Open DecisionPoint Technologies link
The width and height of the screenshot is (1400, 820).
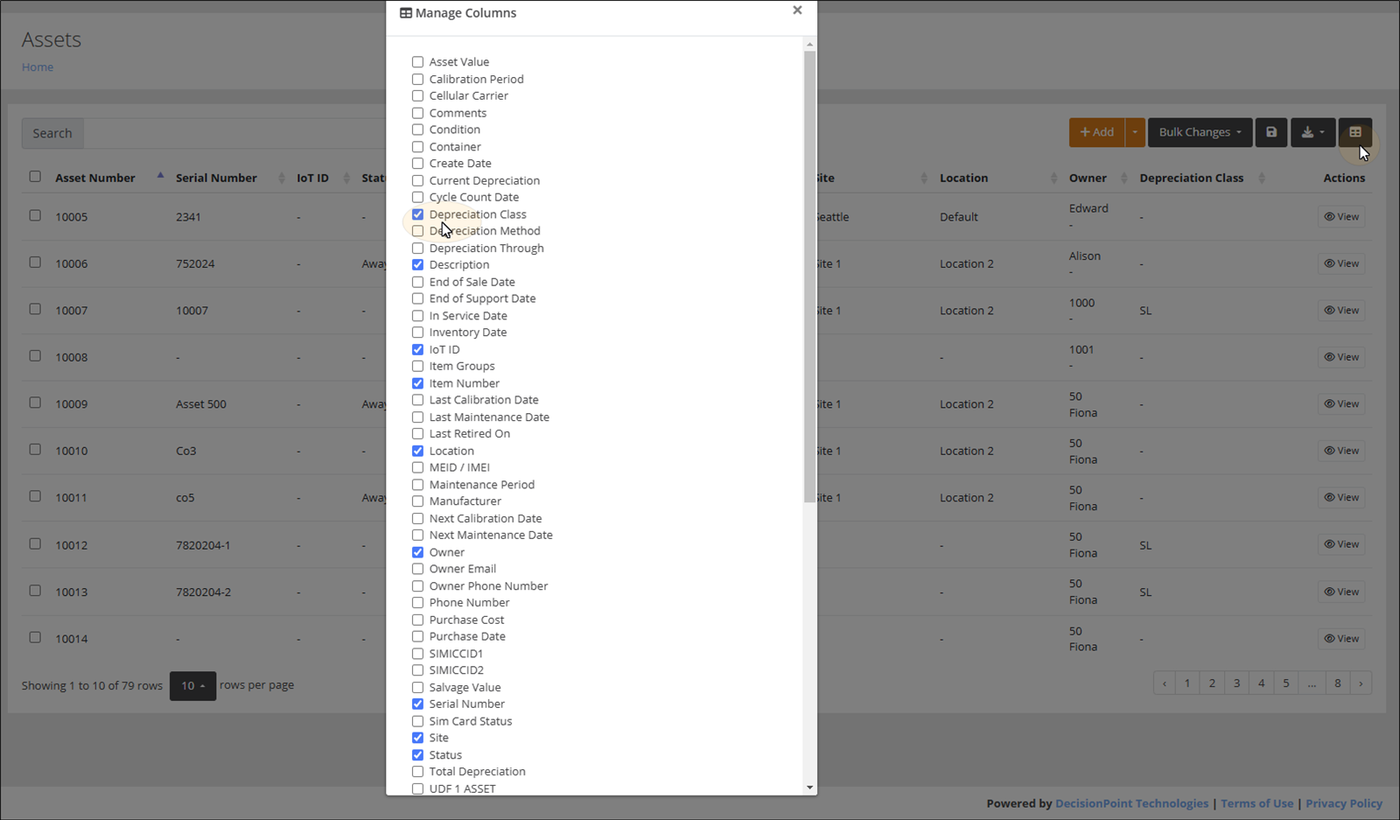1132,803
